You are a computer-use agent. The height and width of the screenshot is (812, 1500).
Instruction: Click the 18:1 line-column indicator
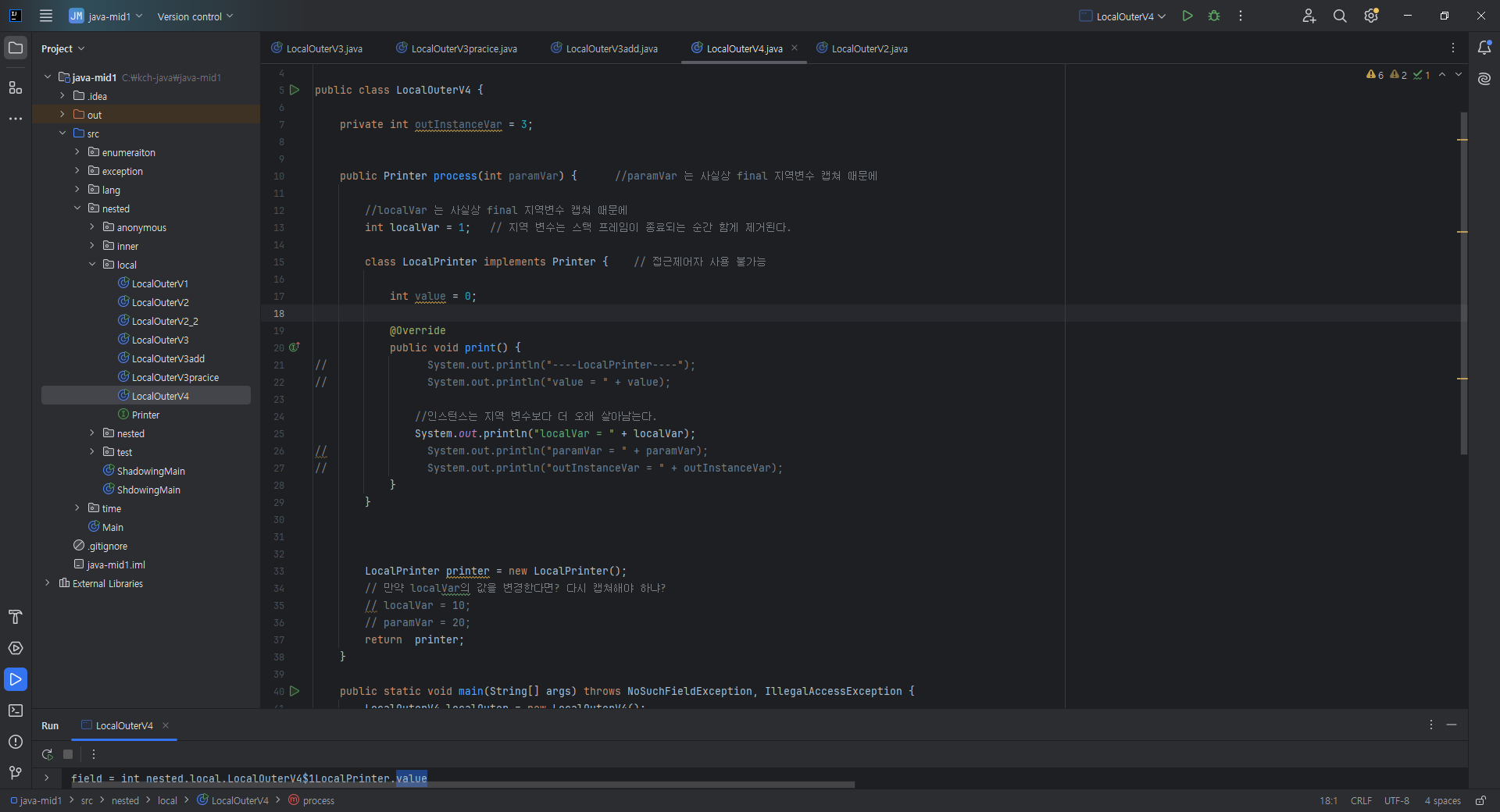pyautogui.click(x=1328, y=801)
